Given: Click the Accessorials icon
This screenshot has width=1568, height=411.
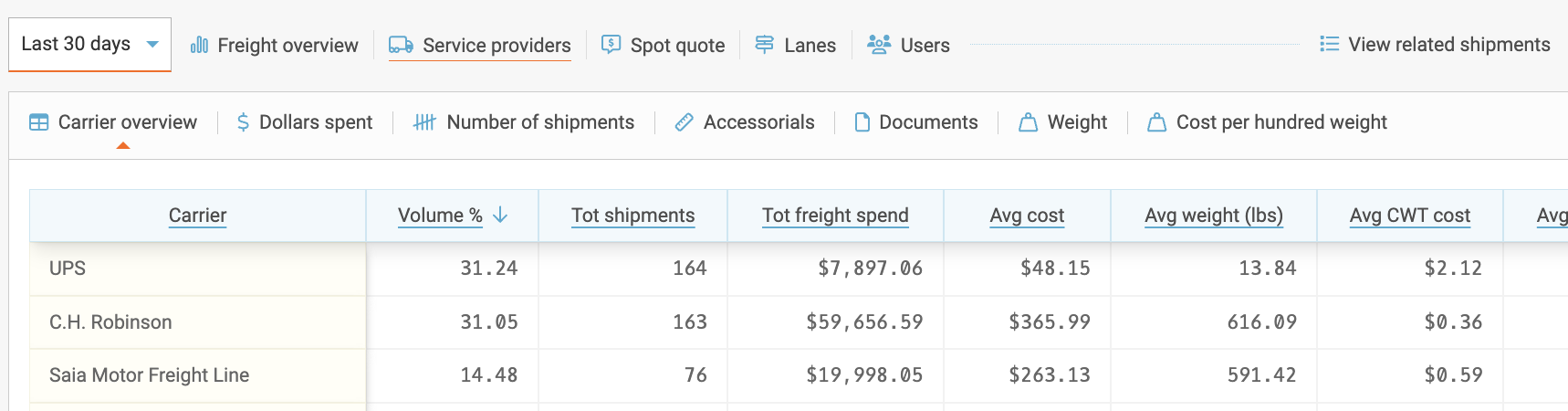Looking at the screenshot, I should coord(684,122).
